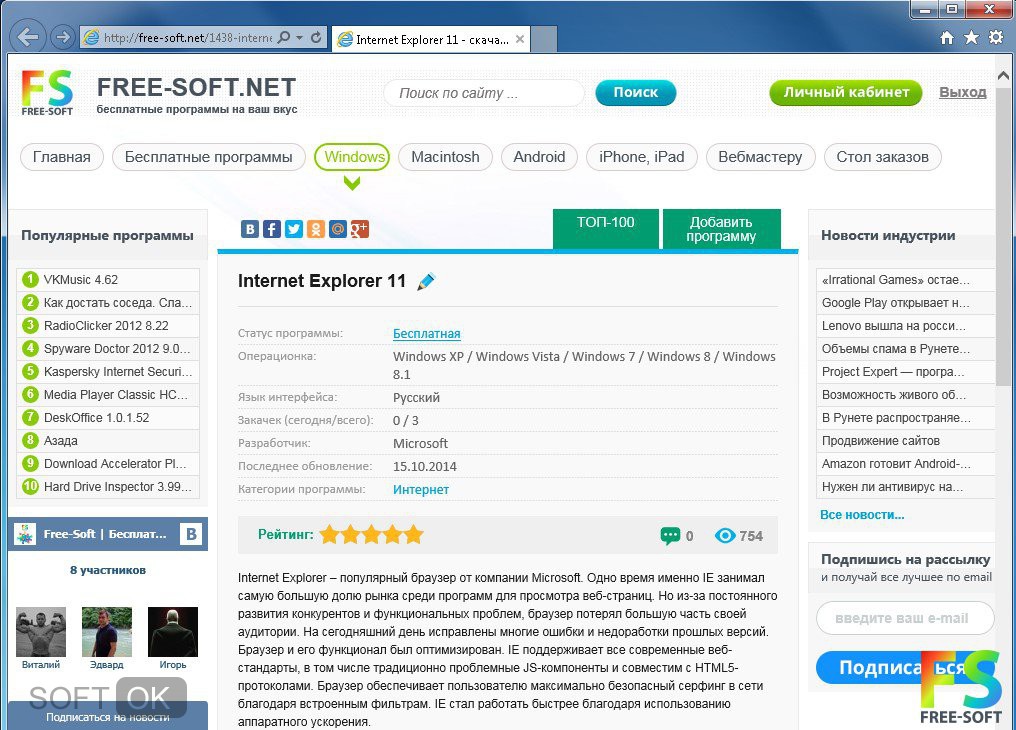Expand the green chevron under Windows
Image resolution: width=1016 pixels, height=730 pixels.
point(352,183)
